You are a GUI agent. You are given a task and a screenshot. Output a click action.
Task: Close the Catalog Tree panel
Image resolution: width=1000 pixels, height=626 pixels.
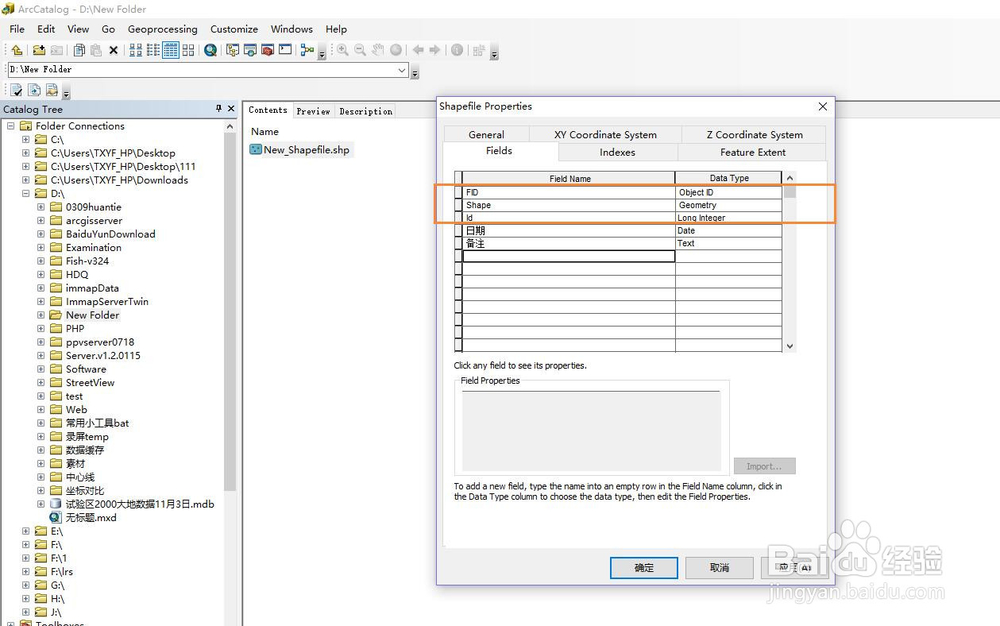pos(231,108)
